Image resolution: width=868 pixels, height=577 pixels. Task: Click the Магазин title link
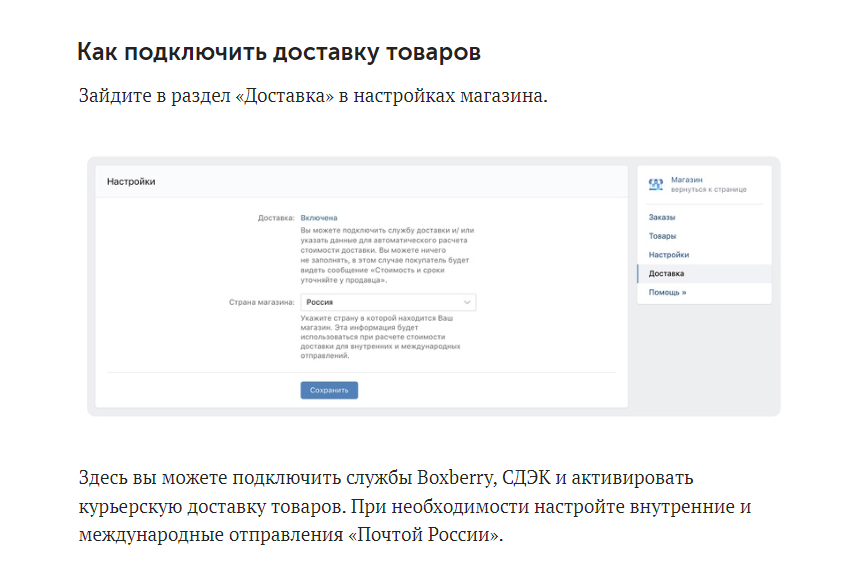click(x=686, y=180)
